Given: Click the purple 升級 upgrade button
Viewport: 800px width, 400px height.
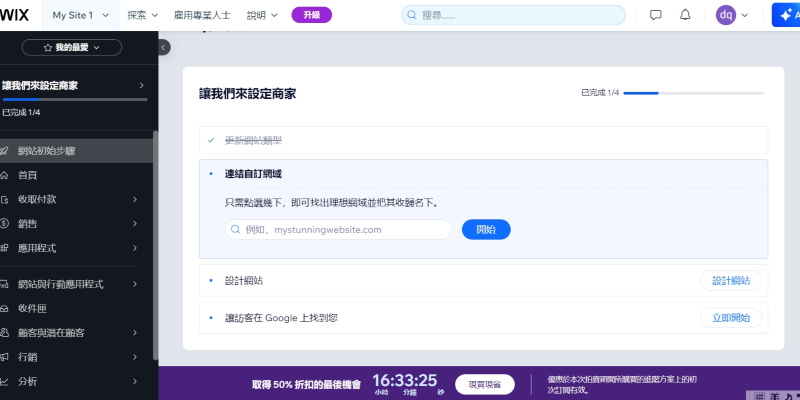Looking at the screenshot, I should pos(312,15).
